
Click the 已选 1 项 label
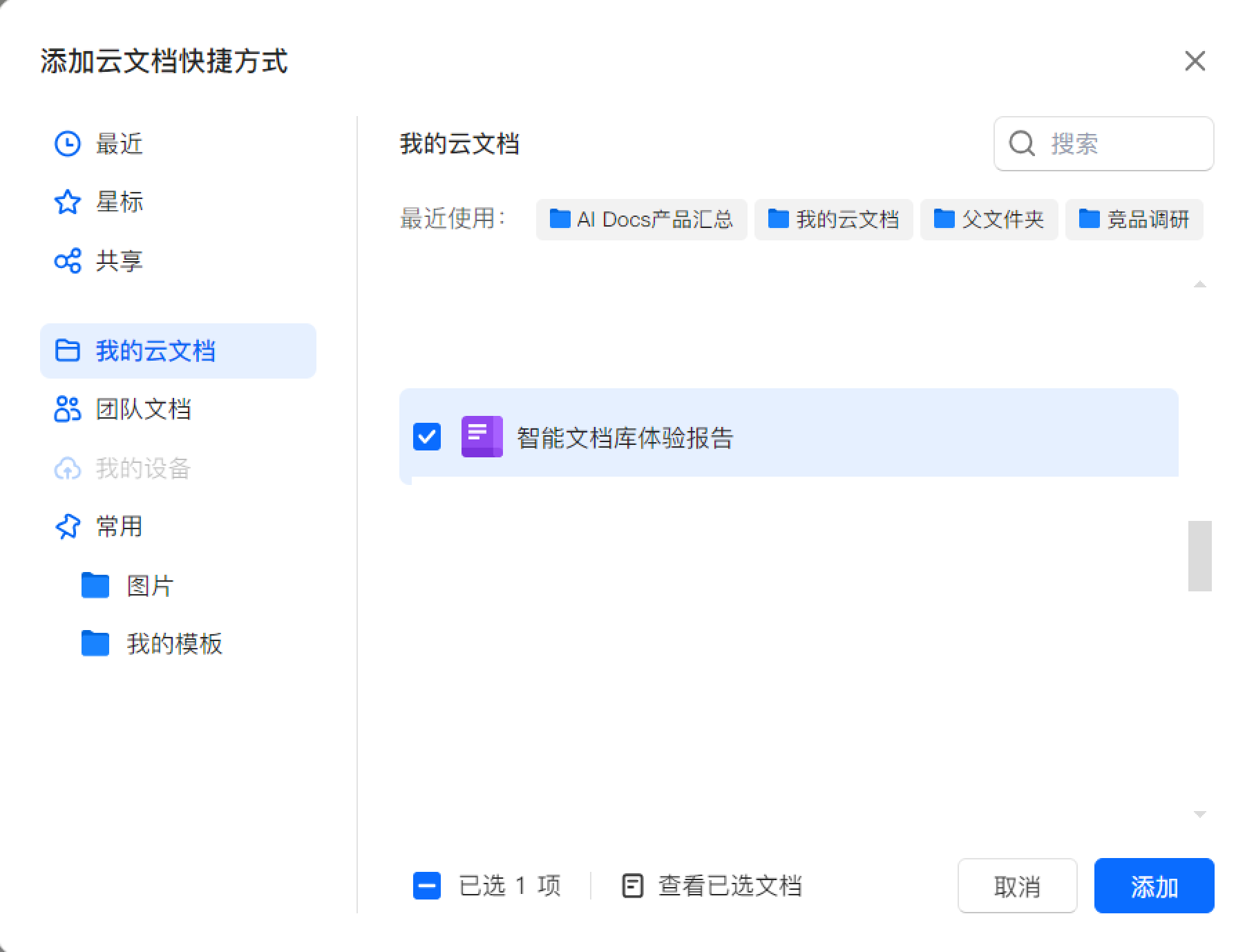click(510, 886)
